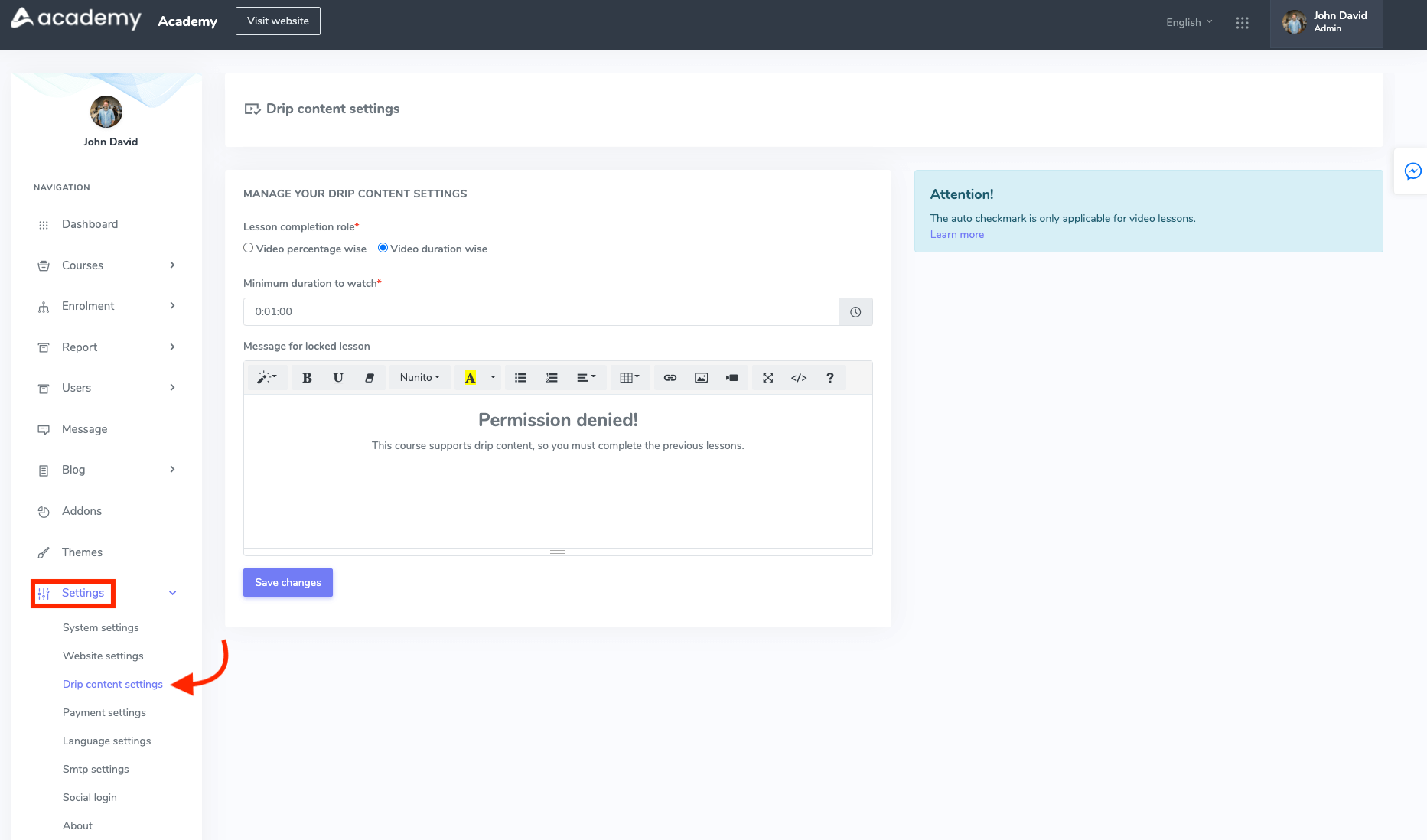1427x840 pixels.
Task: Open the code view of the editor
Action: 798,377
